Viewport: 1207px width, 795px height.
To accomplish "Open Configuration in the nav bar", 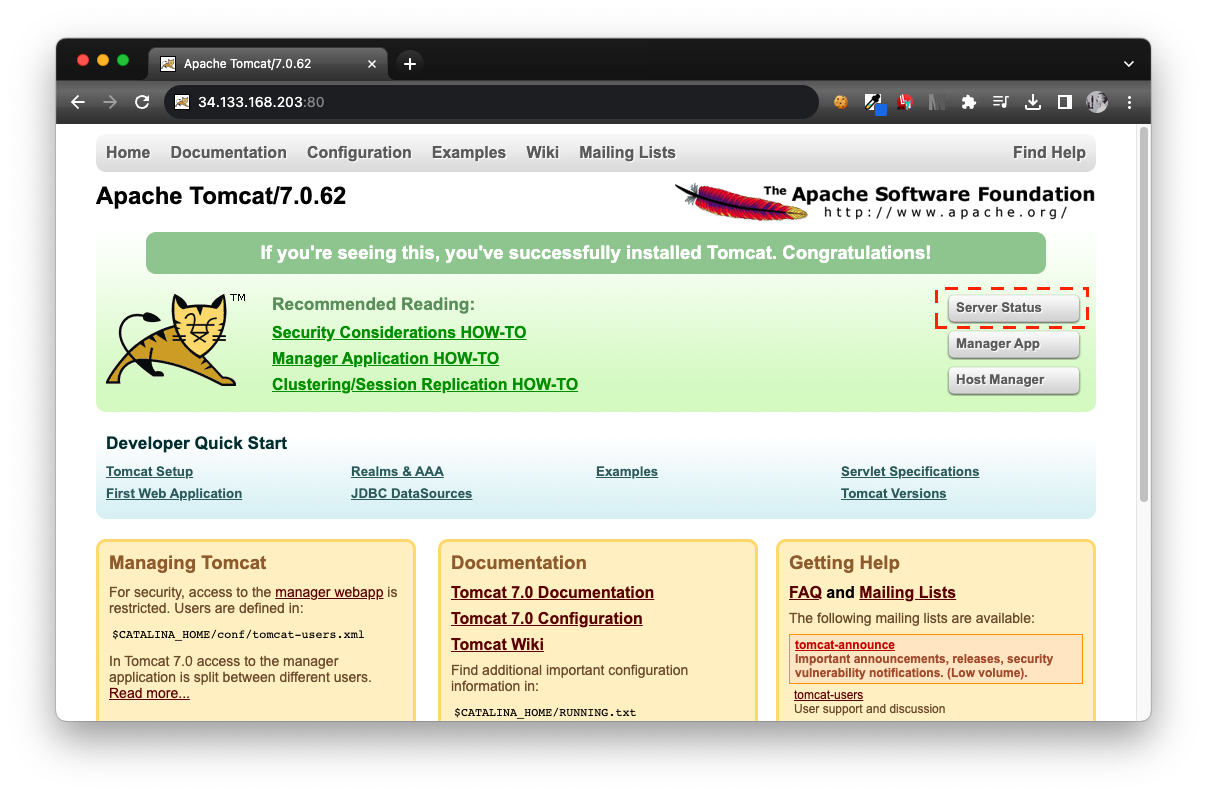I will point(359,153).
